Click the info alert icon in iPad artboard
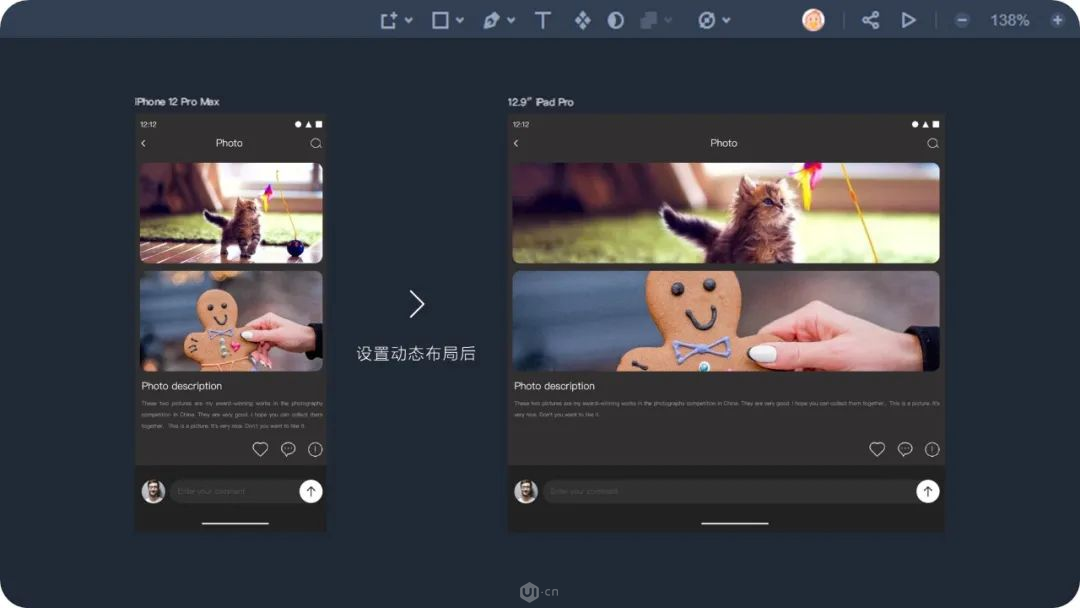Viewport: 1080px width, 608px height. [932, 450]
